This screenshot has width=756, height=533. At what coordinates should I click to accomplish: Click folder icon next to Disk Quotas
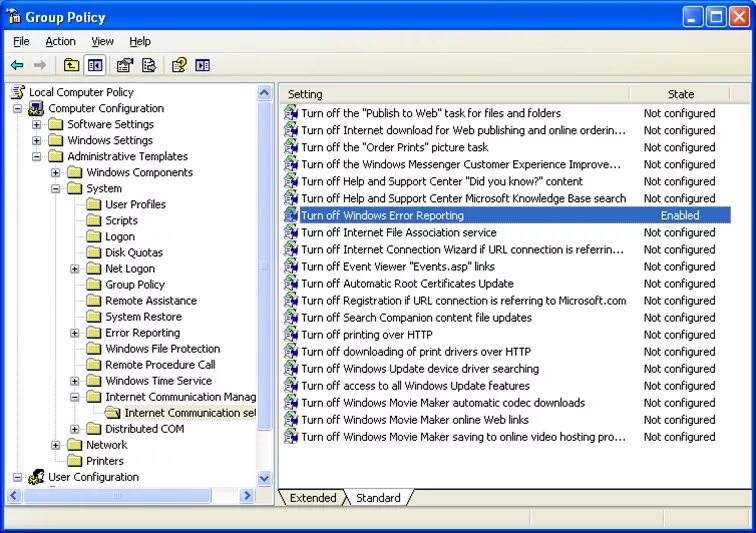click(94, 252)
